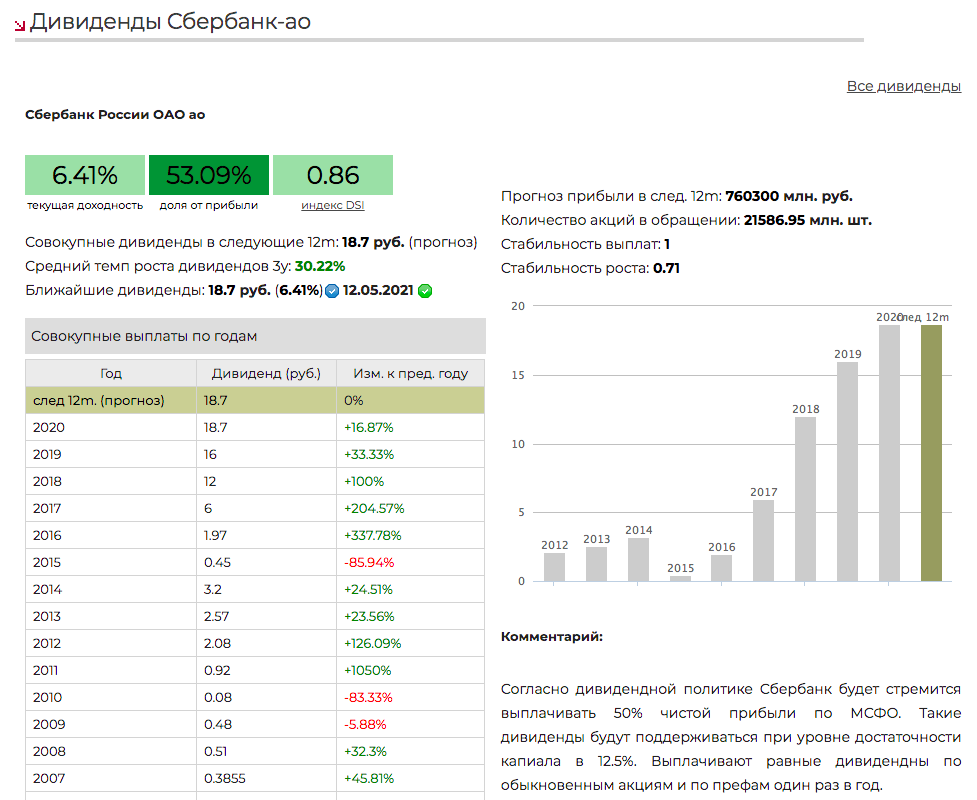Click the +1050% change value
This screenshot has height=800, width=977.
click(368, 670)
